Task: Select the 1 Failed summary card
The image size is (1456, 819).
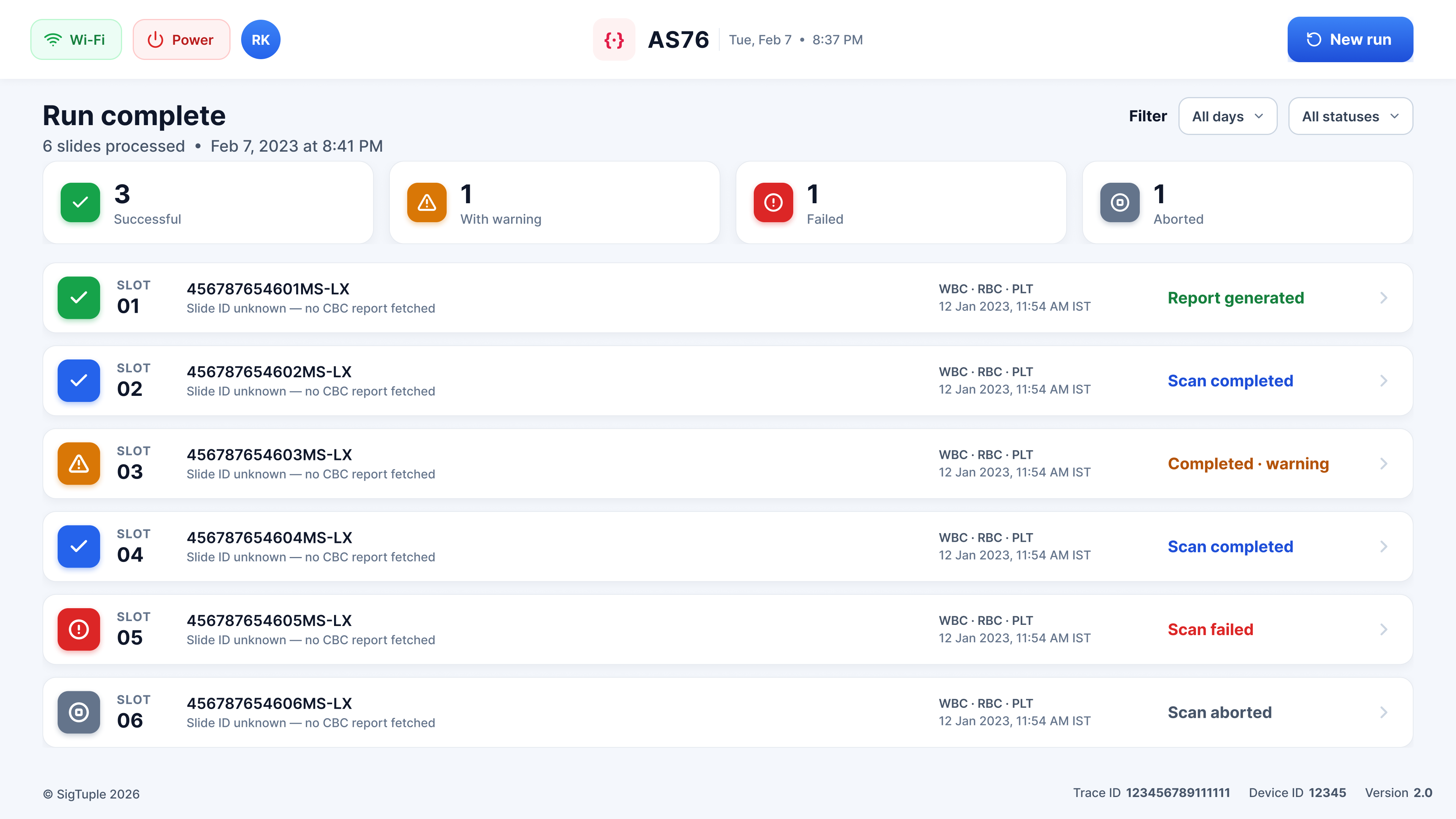Action: [x=901, y=203]
